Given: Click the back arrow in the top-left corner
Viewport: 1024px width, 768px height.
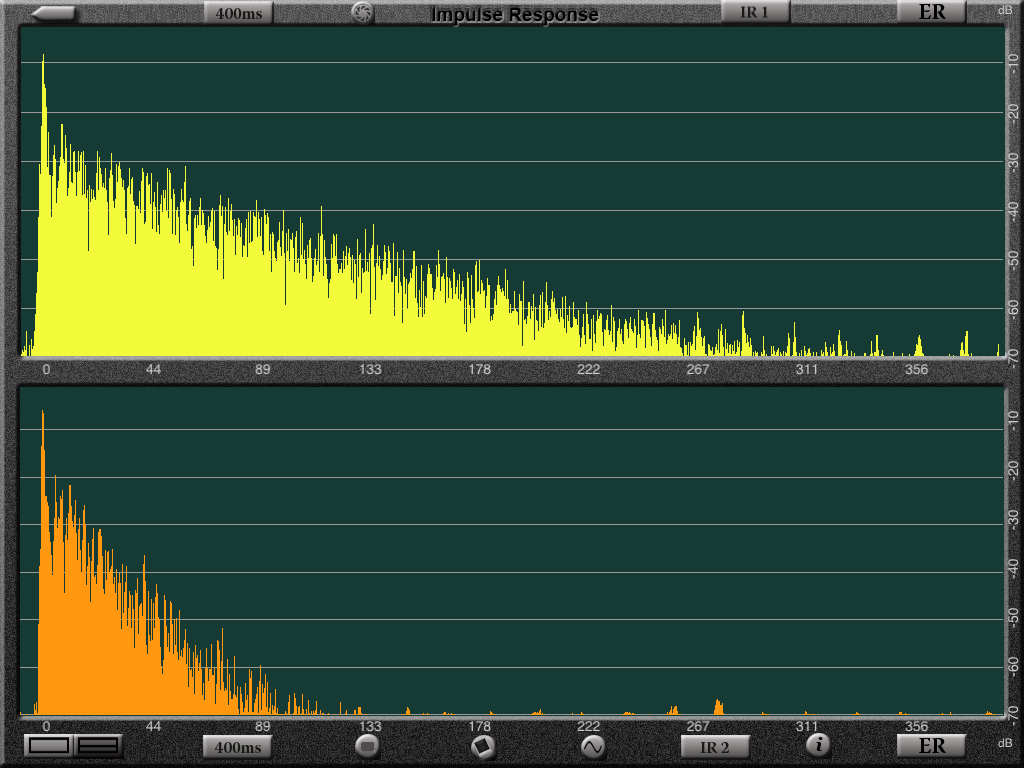Looking at the screenshot, I should tap(53, 13).
